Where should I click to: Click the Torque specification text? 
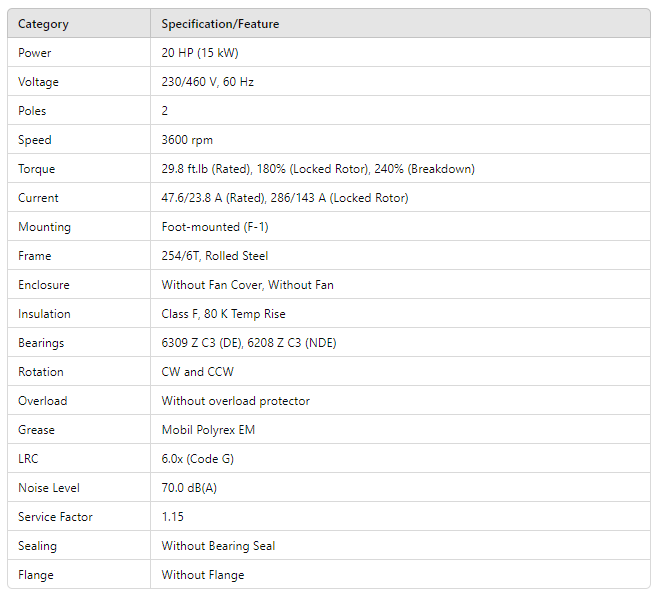pos(318,169)
